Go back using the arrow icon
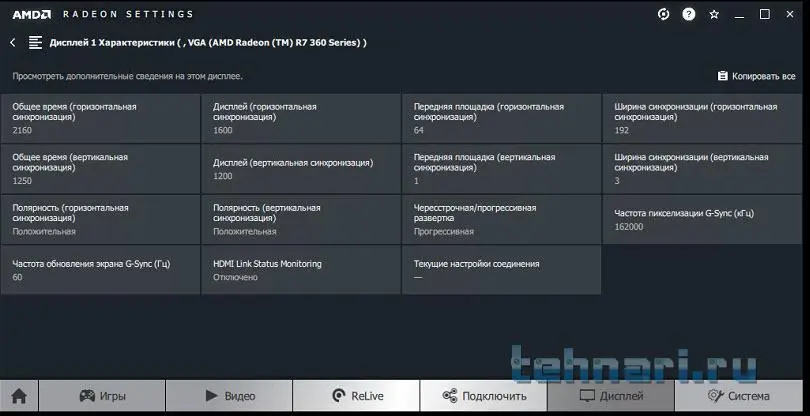Image resolution: width=810 pixels, height=416 pixels. point(13,43)
